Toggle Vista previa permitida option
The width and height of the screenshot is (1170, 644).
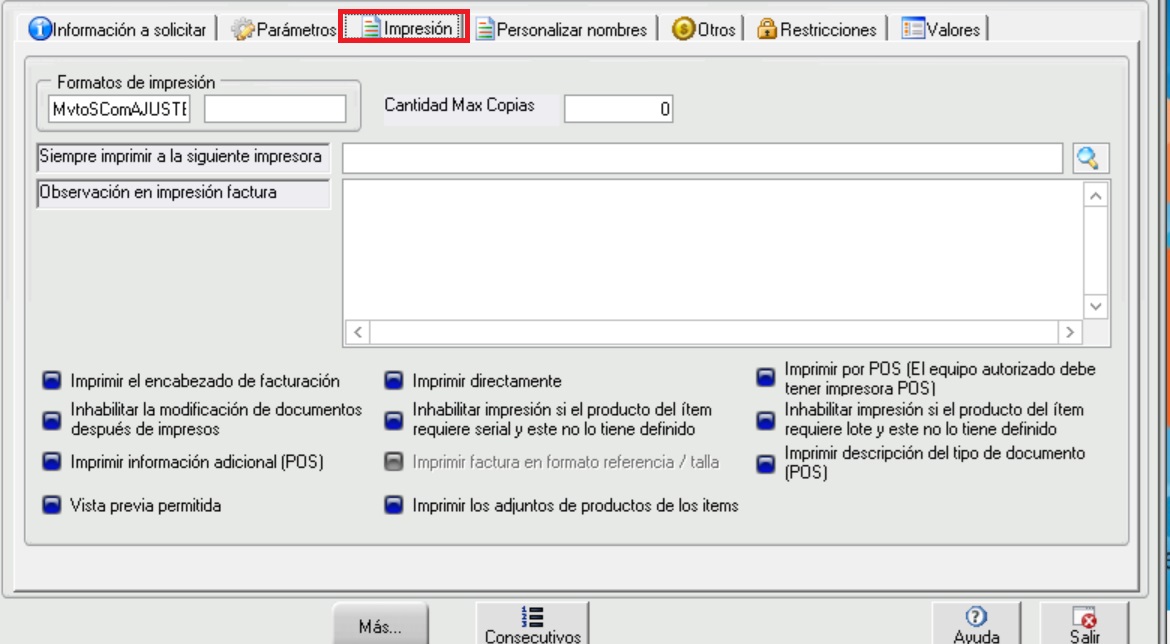pyautogui.click(x=52, y=506)
